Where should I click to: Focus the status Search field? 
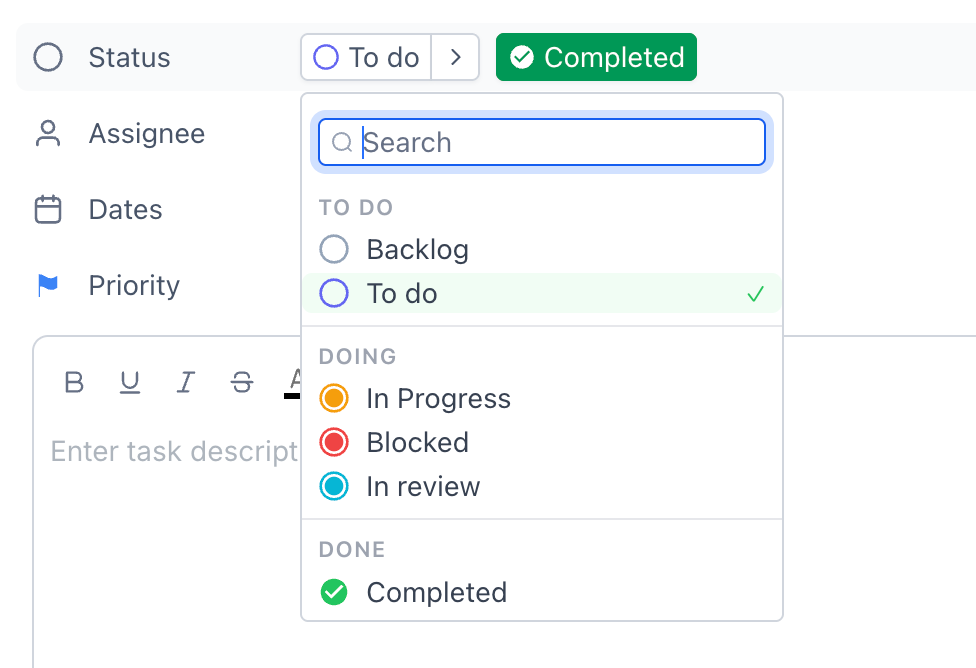pyautogui.click(x=542, y=143)
